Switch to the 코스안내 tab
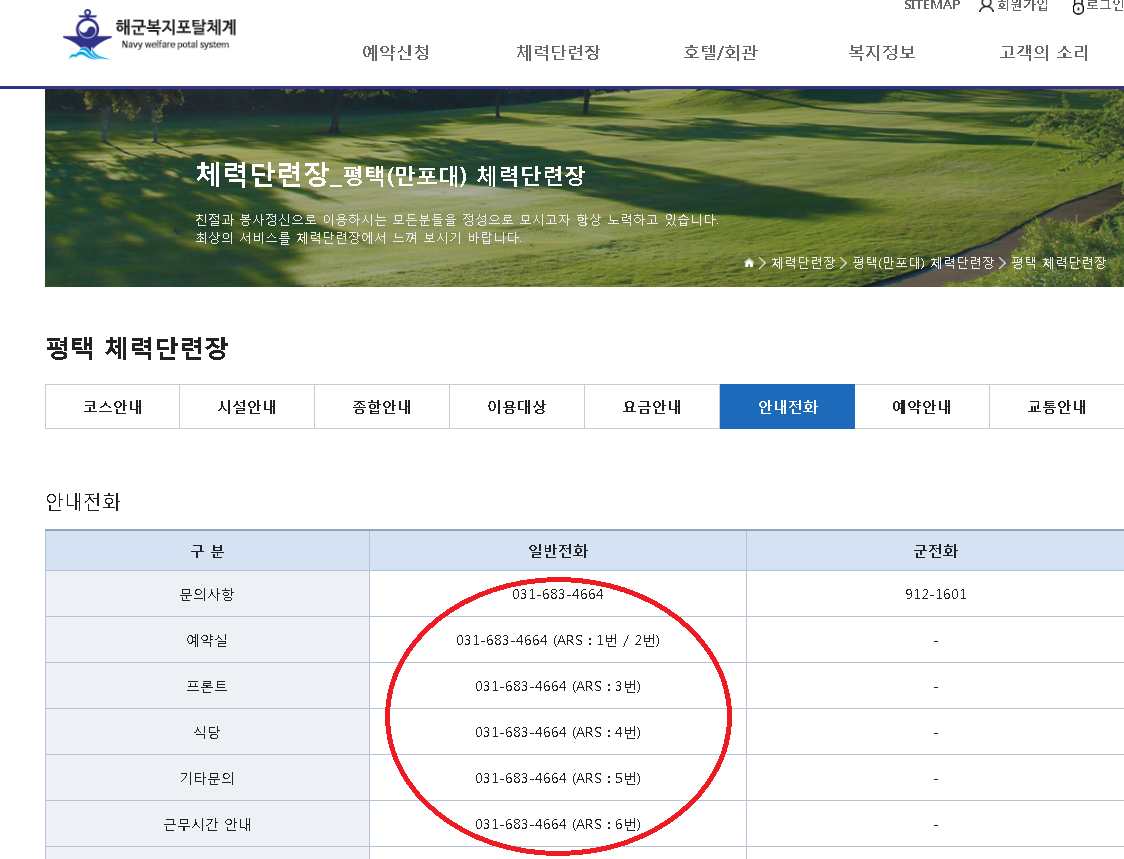Viewport: 1124px width, 859px height. [111, 406]
